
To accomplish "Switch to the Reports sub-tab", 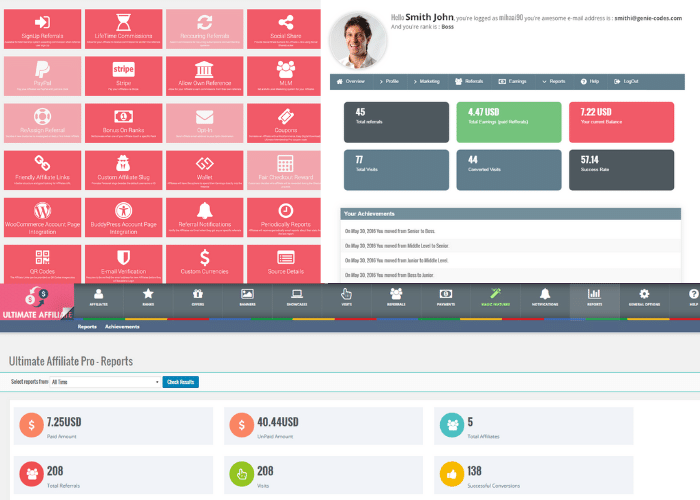I will click(x=87, y=327).
